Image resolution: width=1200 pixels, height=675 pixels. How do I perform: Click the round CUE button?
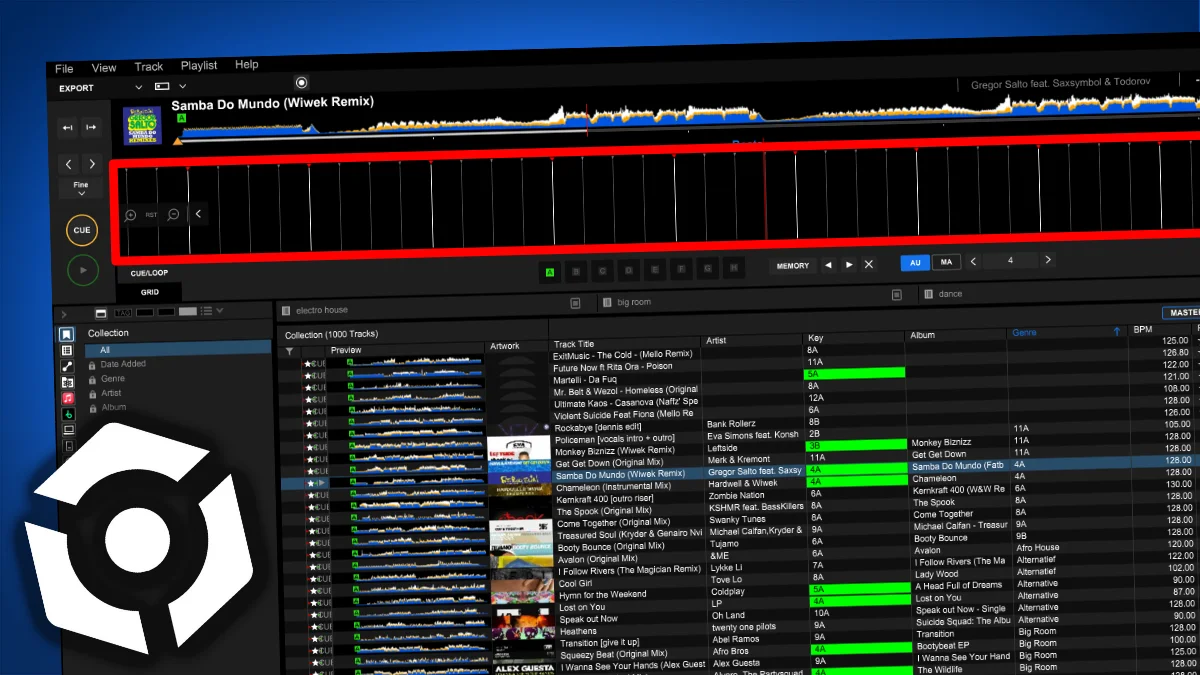82,230
